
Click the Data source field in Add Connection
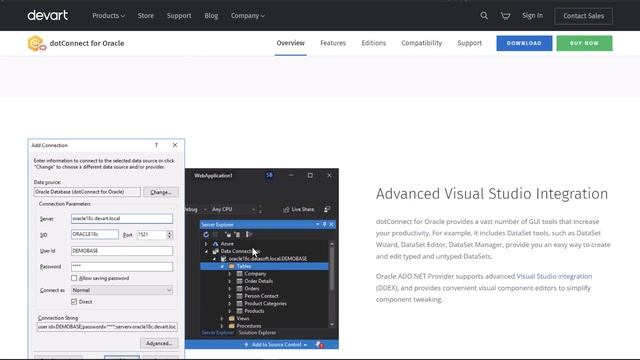pos(87,192)
